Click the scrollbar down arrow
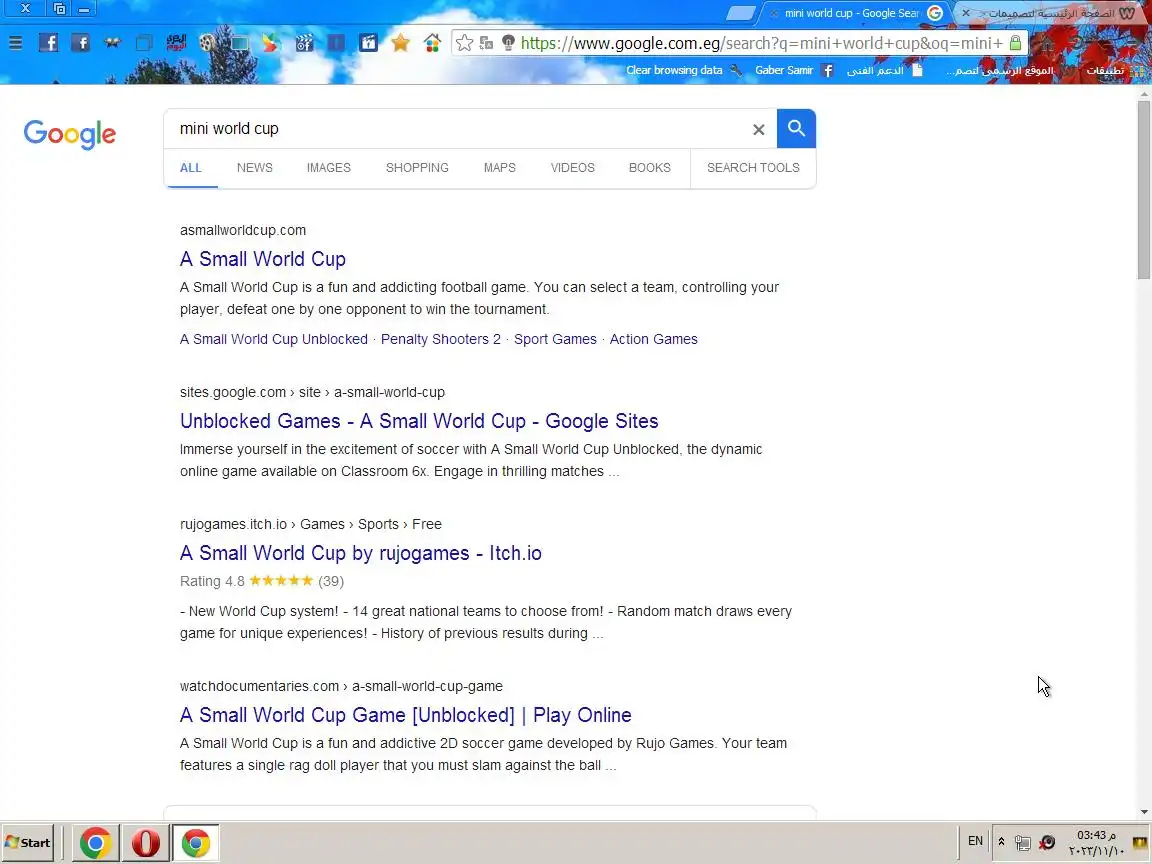Viewport: 1152px width, 864px height. click(x=1144, y=812)
